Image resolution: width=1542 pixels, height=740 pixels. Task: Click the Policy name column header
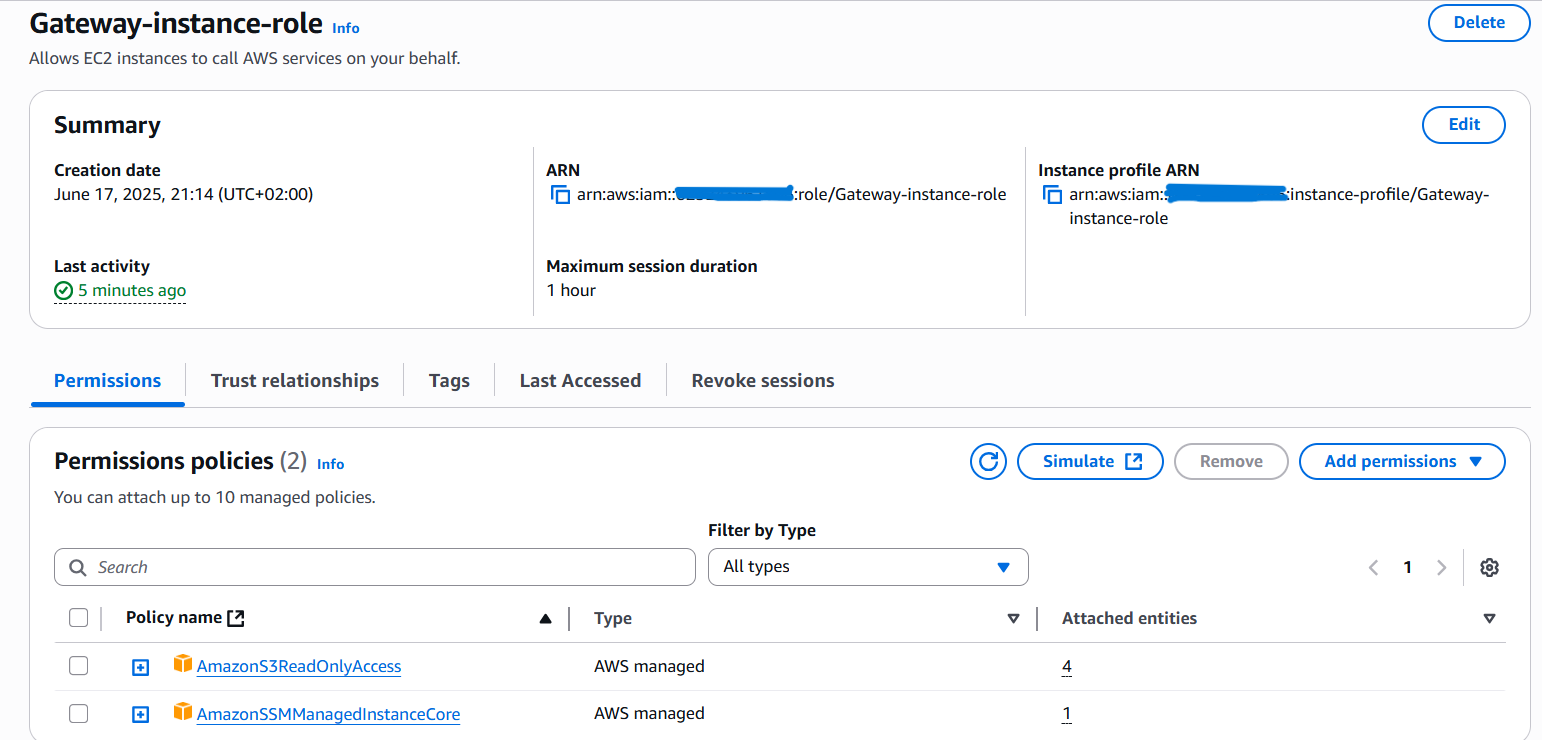click(x=174, y=618)
